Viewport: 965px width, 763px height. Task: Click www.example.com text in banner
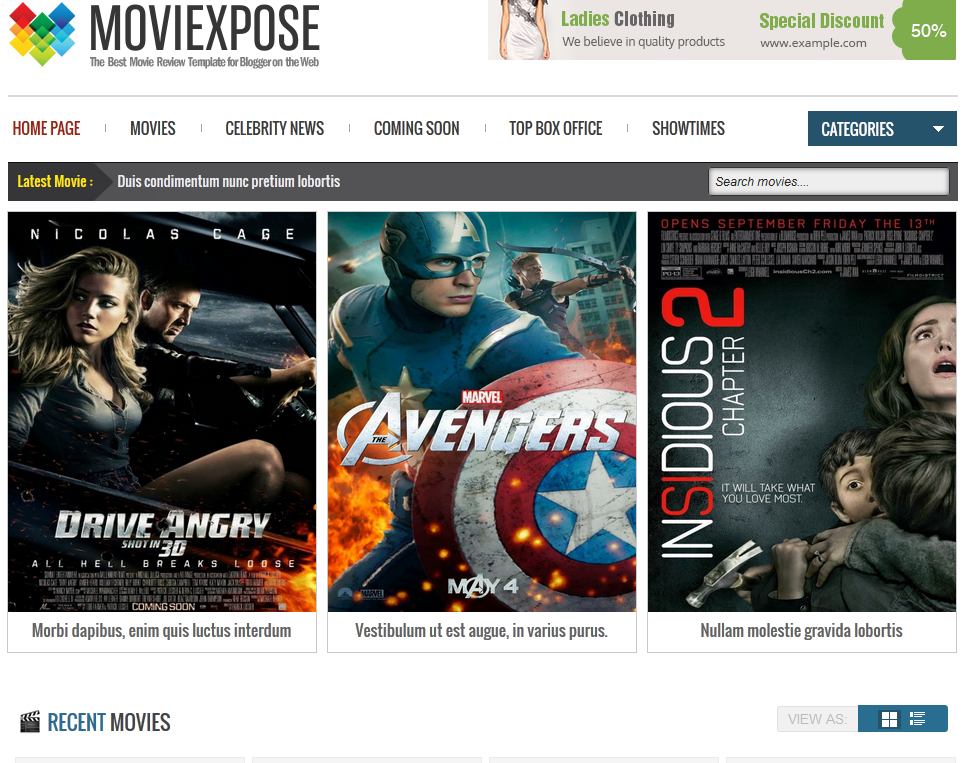pyautogui.click(x=813, y=43)
